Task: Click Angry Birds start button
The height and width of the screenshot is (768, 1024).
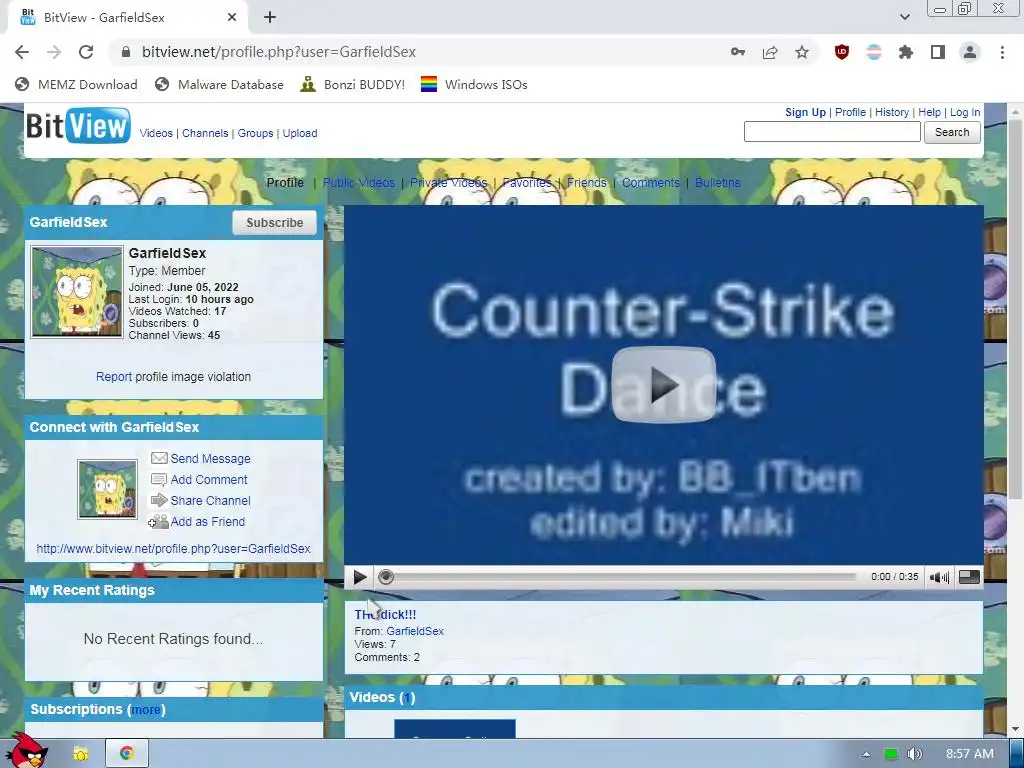Action: click(x=26, y=752)
